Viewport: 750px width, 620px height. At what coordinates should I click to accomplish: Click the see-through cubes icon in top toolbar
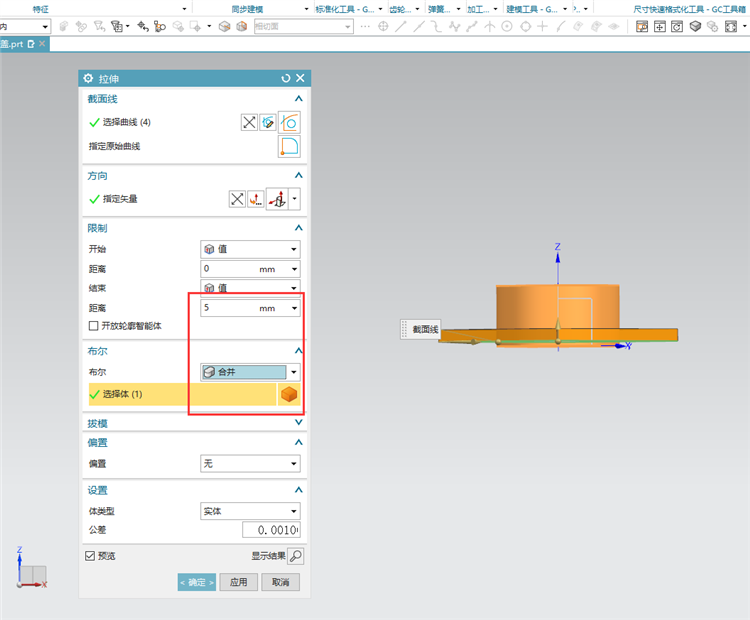(713, 26)
